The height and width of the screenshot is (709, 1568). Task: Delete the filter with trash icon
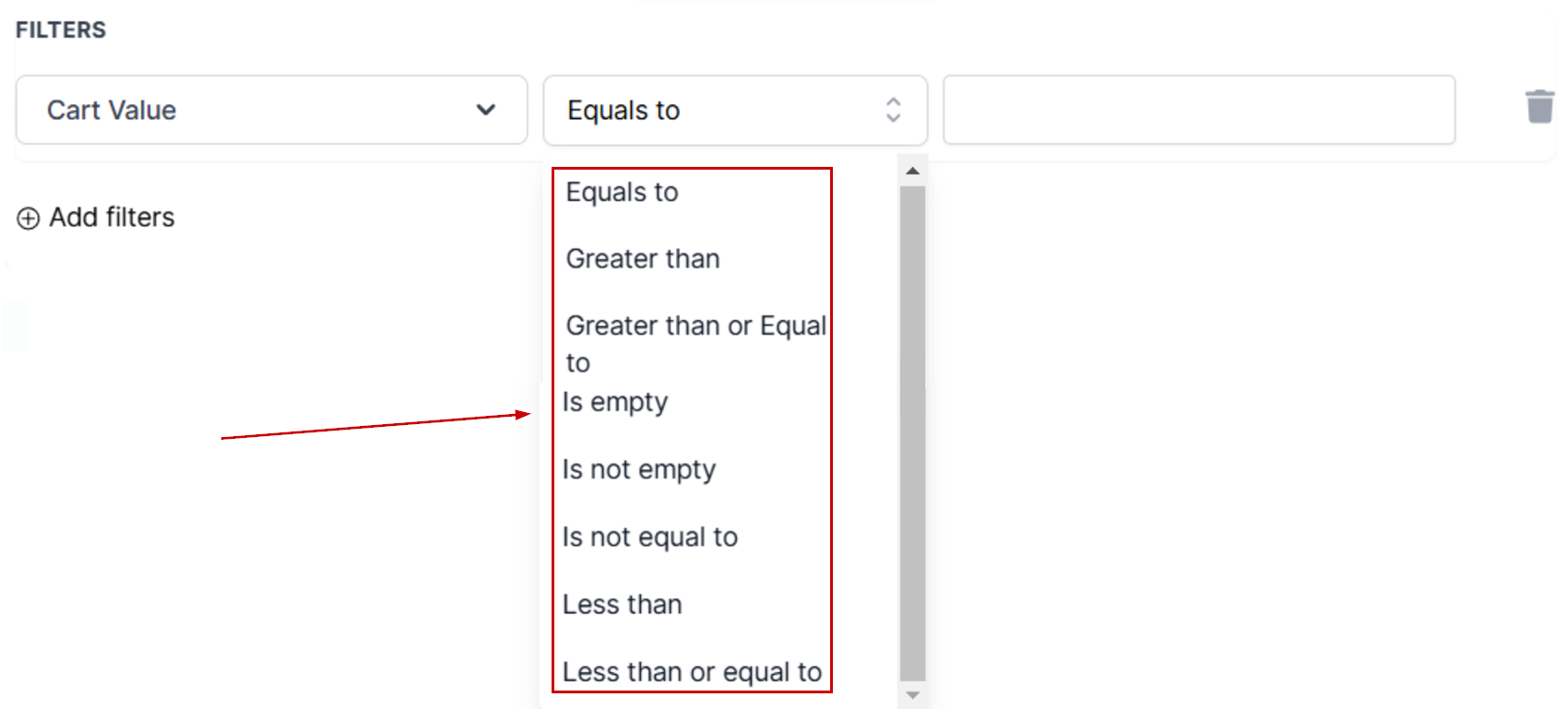click(x=1539, y=107)
